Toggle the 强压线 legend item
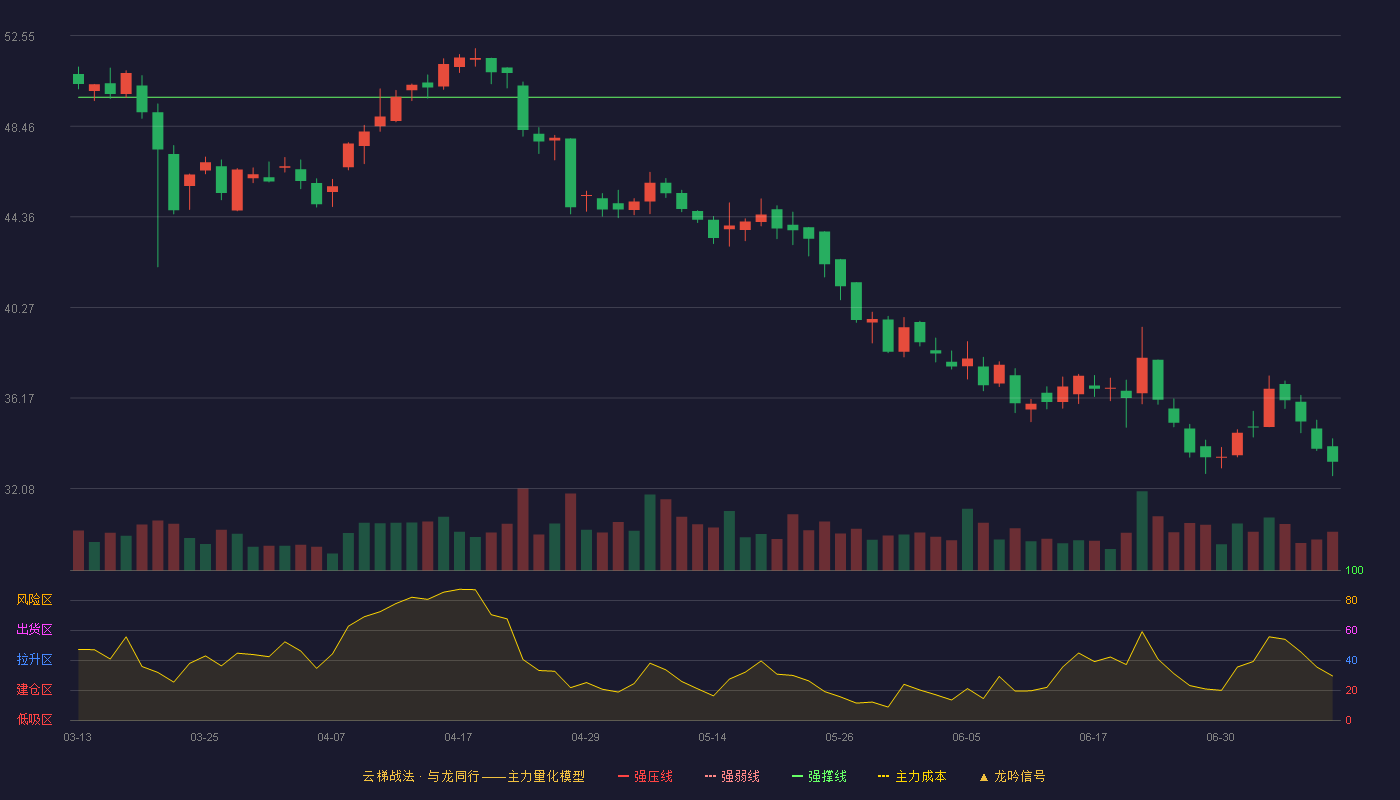 645,776
